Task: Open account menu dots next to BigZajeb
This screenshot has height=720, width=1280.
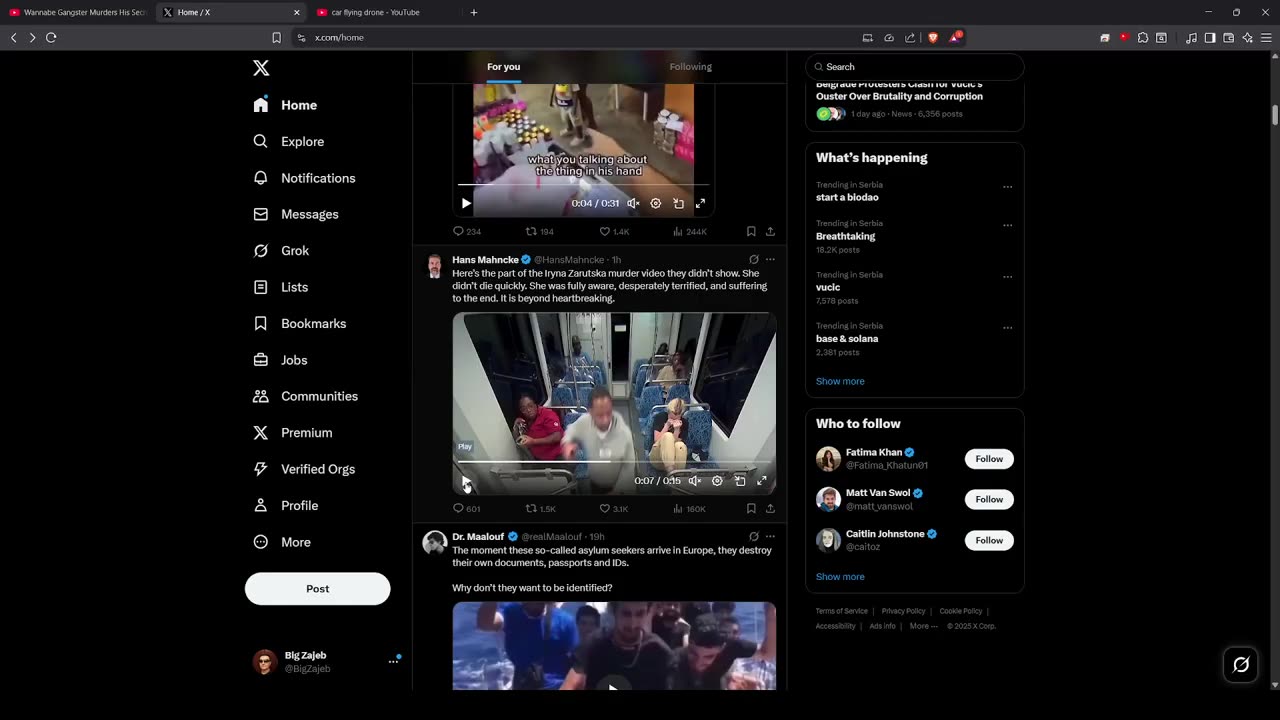Action: point(393,661)
